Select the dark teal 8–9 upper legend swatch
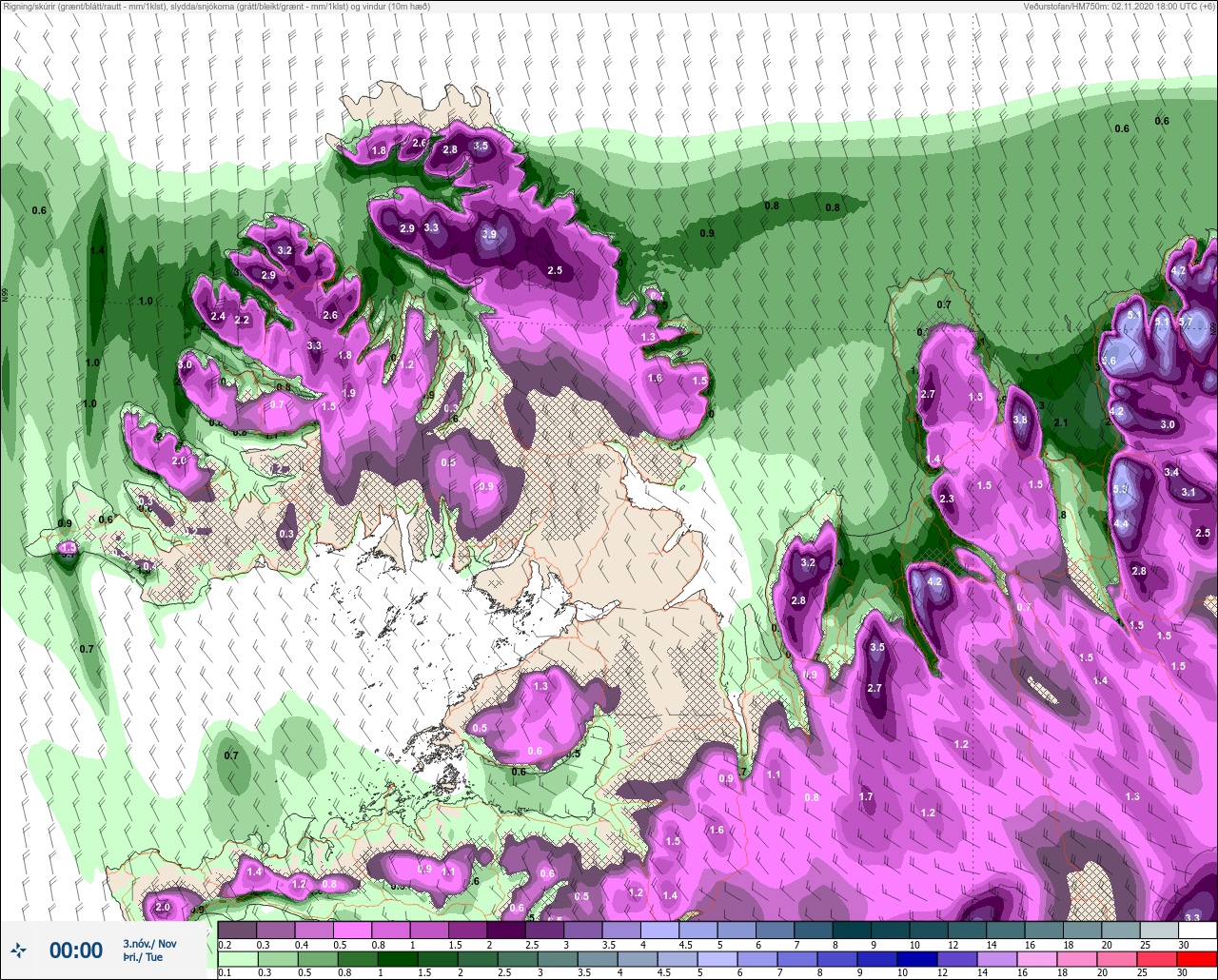1218x980 pixels. pyautogui.click(x=851, y=930)
